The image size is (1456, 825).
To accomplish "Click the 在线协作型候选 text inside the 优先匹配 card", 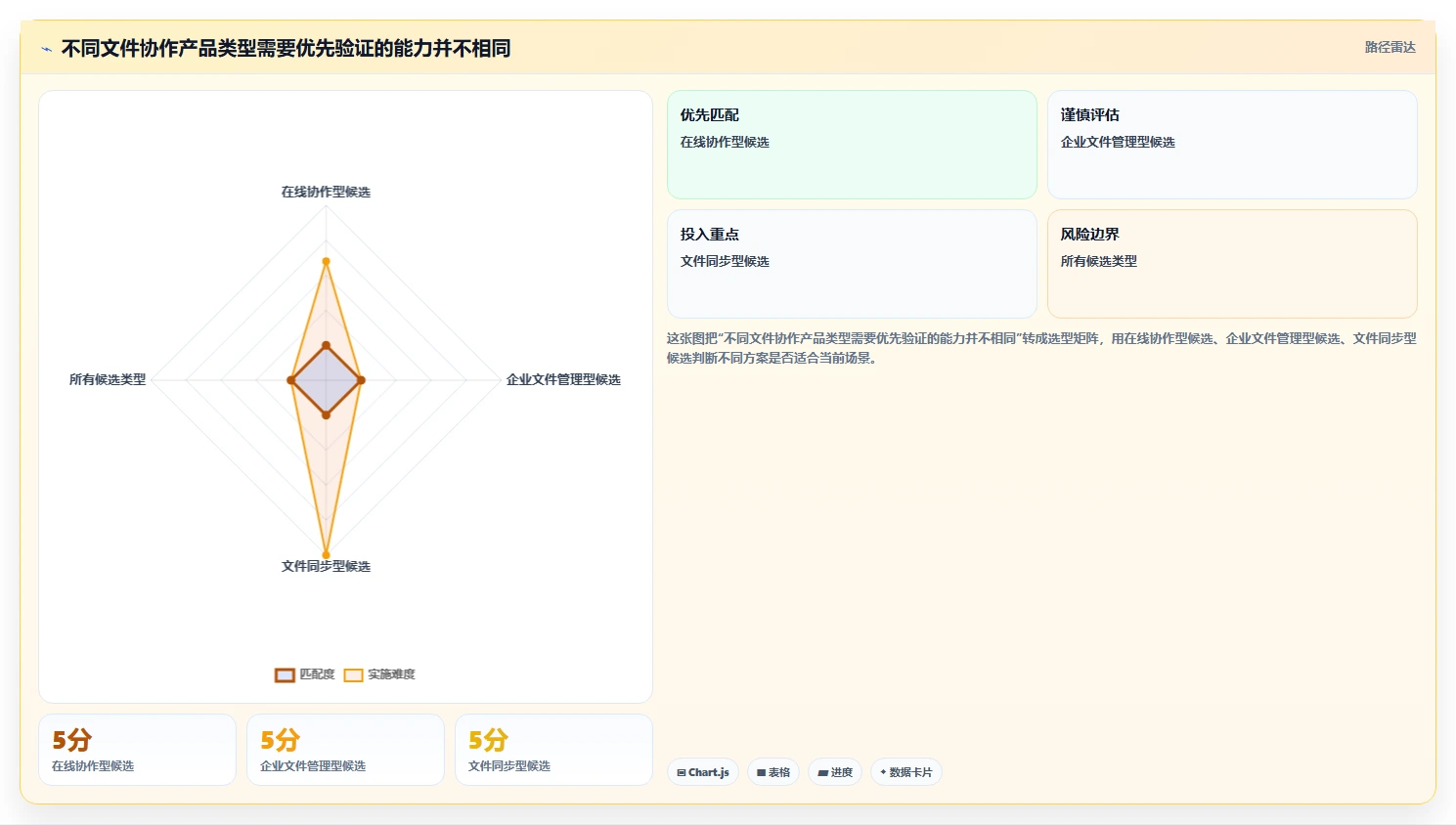I will [x=725, y=142].
